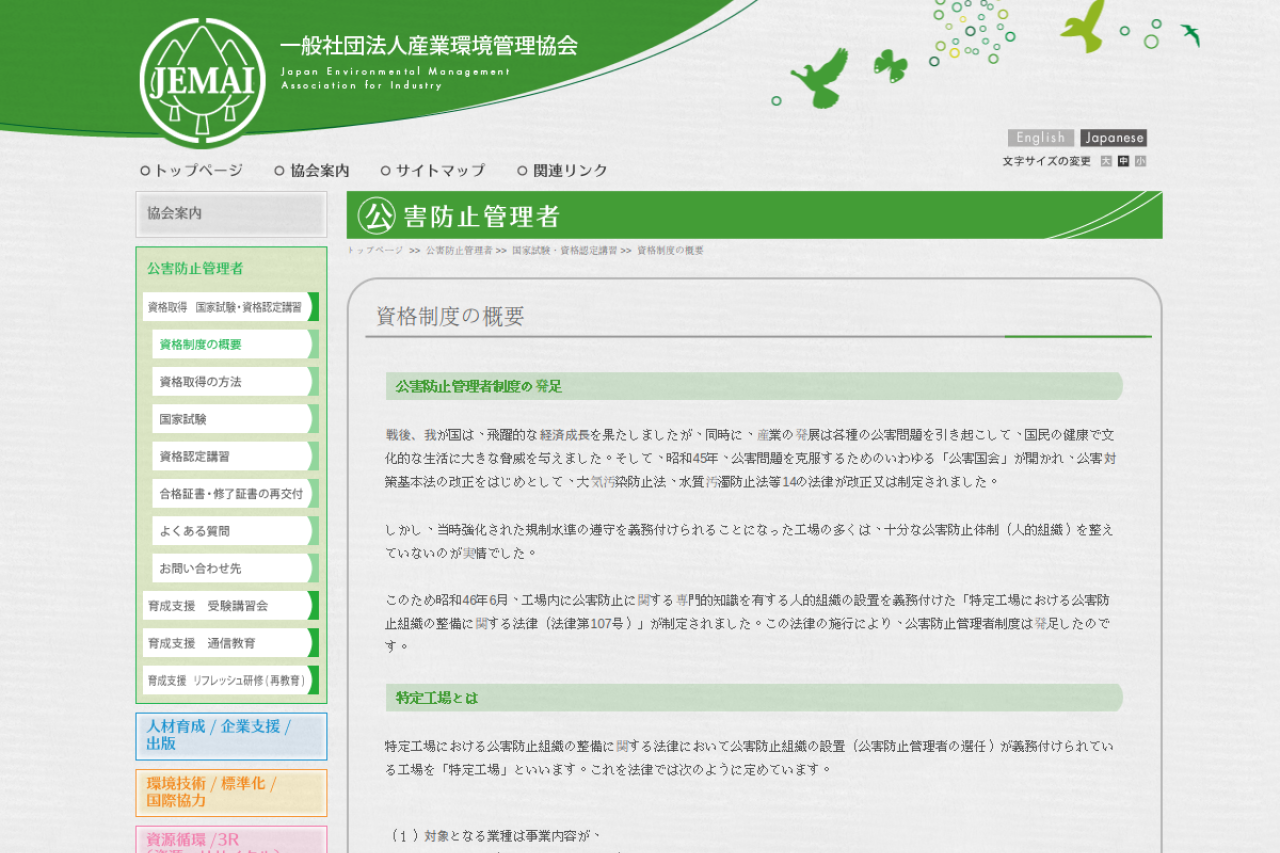Open 育成支援 通信教育 sidebar item
The image size is (1280, 853).
pos(231,643)
